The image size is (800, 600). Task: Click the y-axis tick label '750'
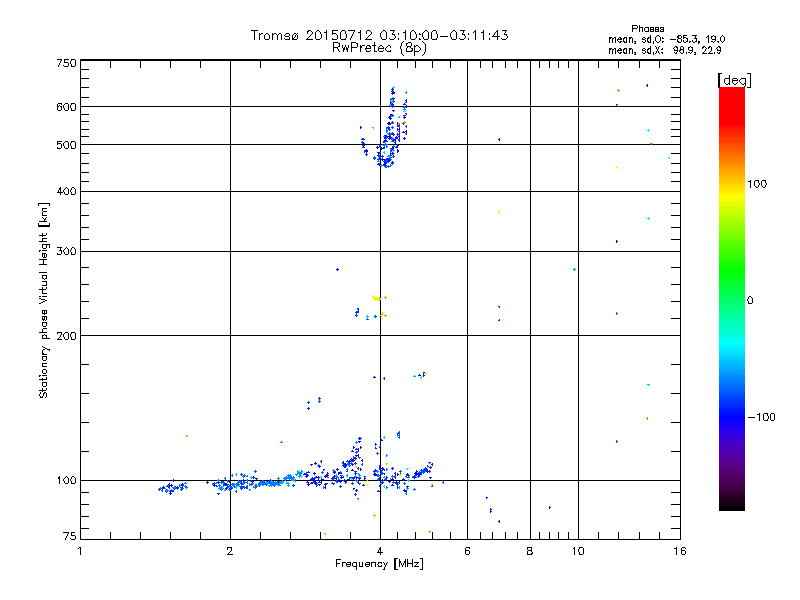[66, 63]
